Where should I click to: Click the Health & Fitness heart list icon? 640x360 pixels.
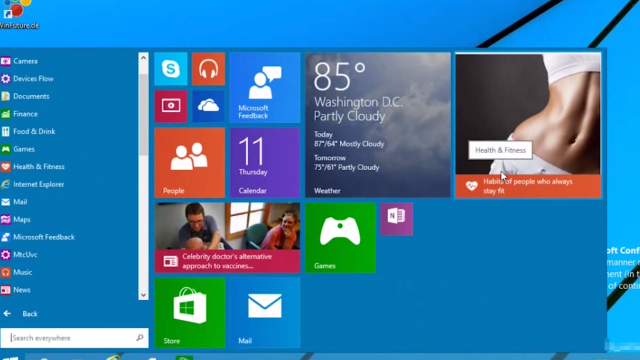[x=5, y=167]
